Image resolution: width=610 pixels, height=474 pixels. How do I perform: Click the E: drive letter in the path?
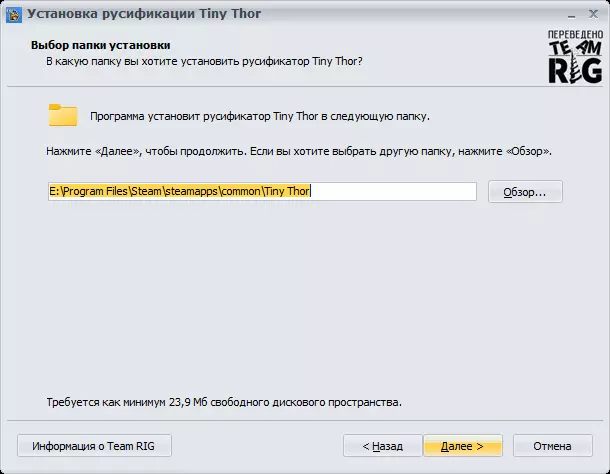point(53,191)
